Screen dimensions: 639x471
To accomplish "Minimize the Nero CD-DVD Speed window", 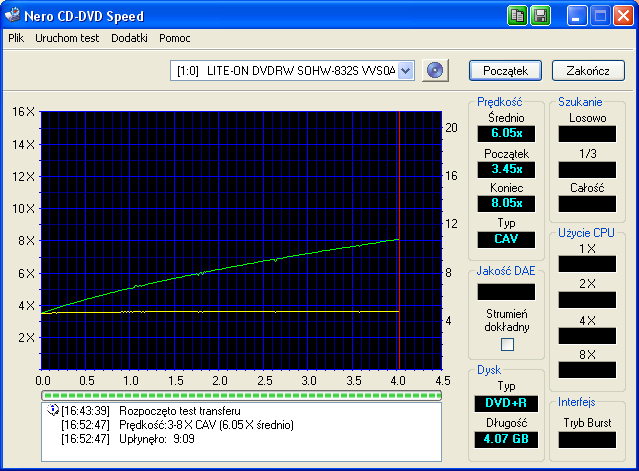I will pos(577,16).
